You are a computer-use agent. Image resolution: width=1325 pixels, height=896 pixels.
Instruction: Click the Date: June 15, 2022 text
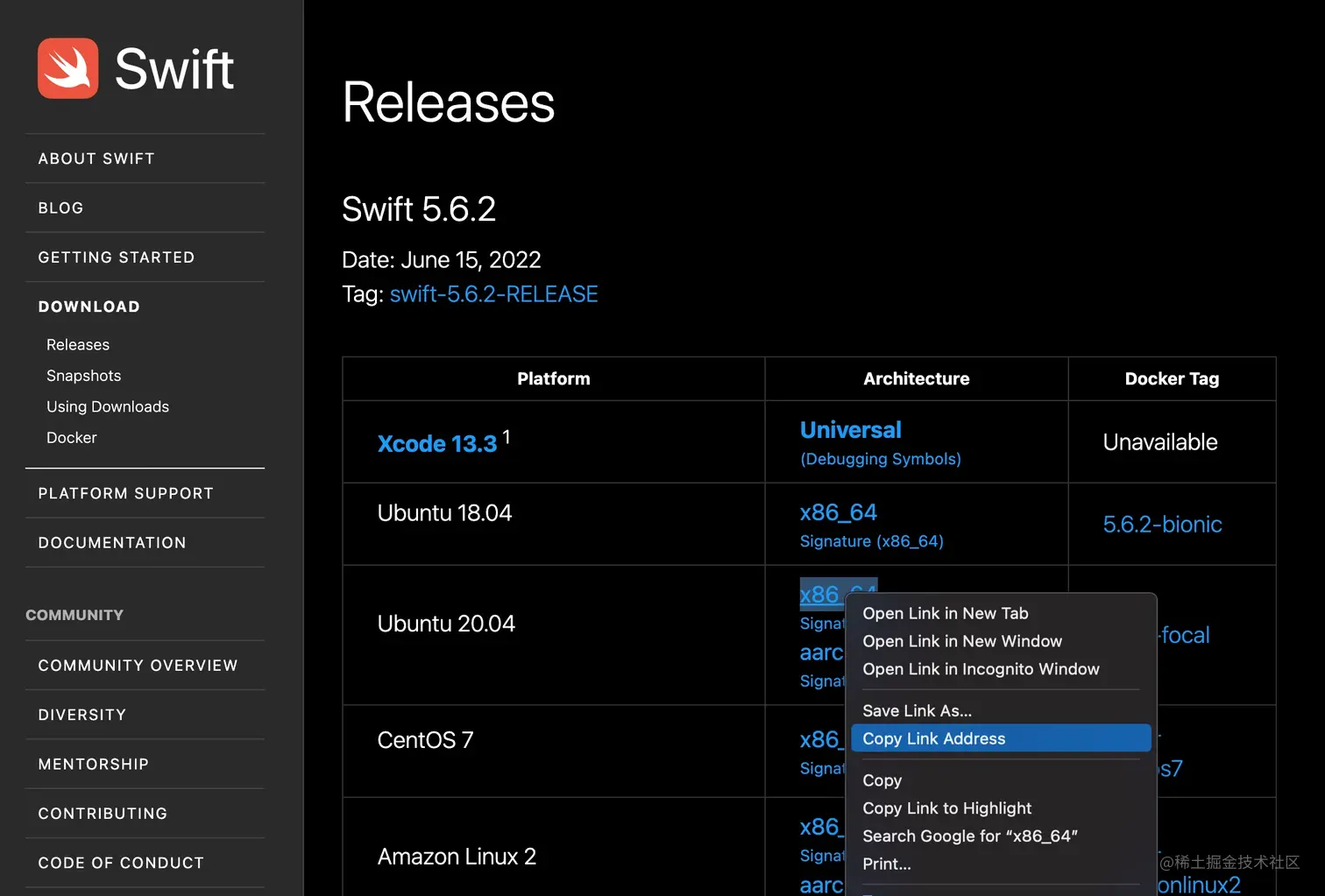tap(442, 260)
